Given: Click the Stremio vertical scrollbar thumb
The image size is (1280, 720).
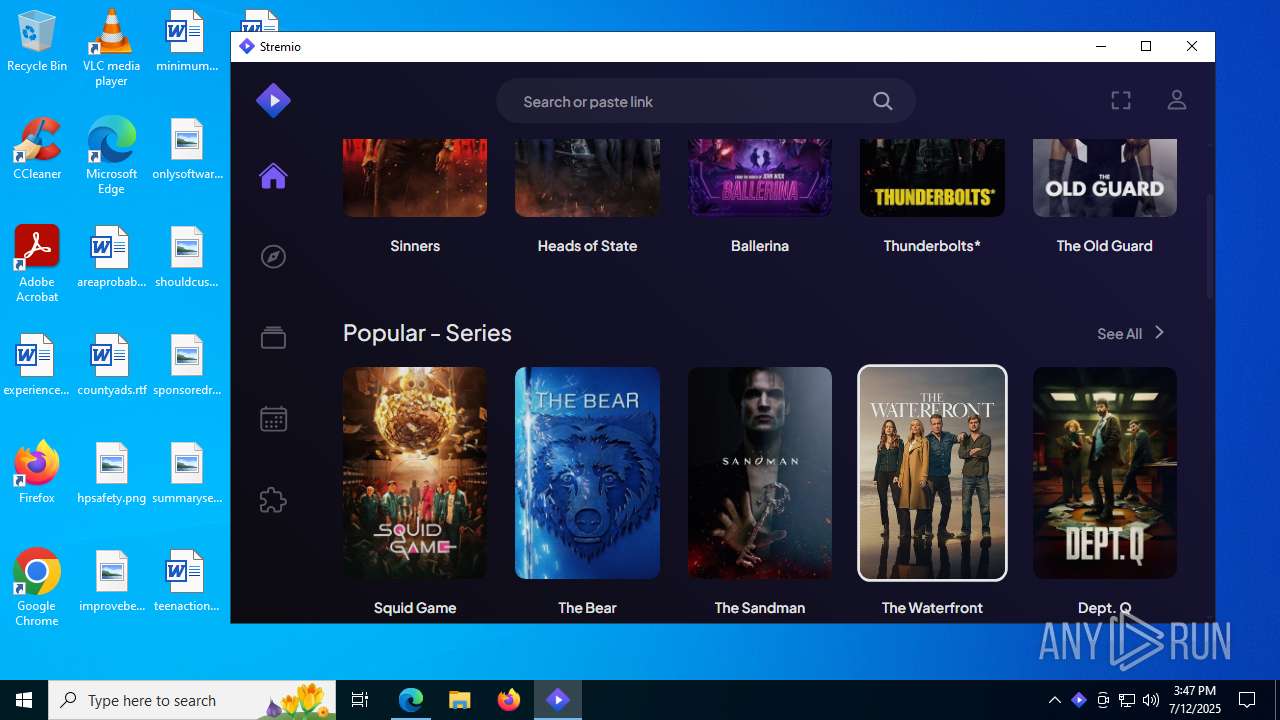Looking at the screenshot, I should click(x=1208, y=245).
